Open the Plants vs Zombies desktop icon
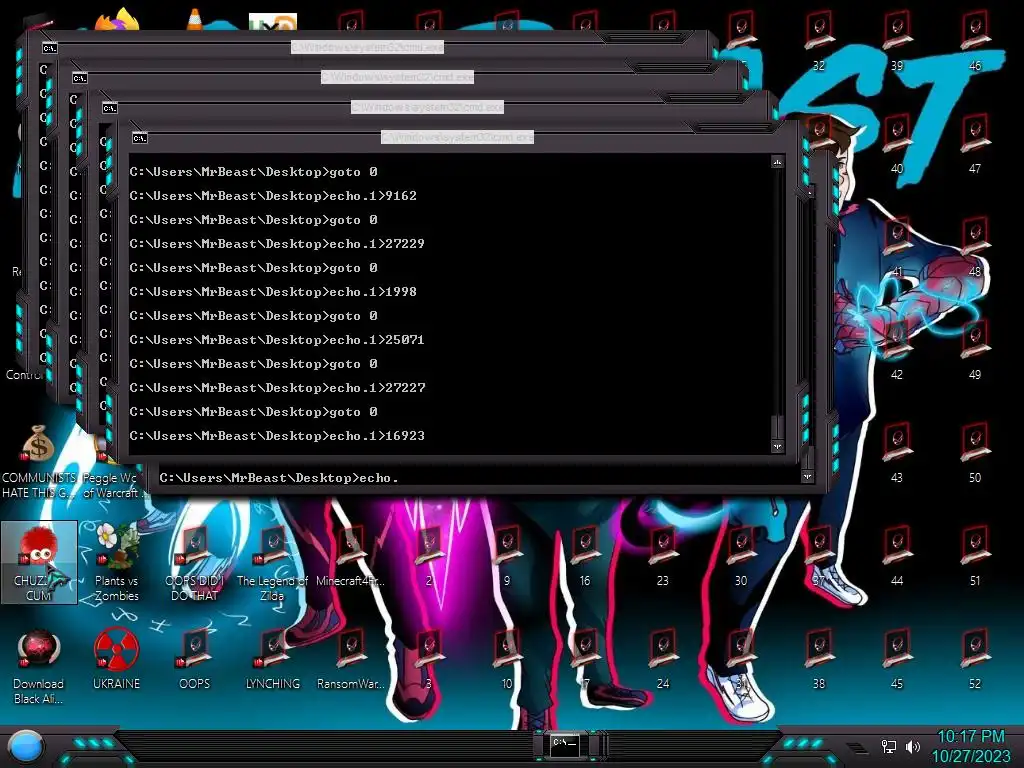 tap(116, 562)
